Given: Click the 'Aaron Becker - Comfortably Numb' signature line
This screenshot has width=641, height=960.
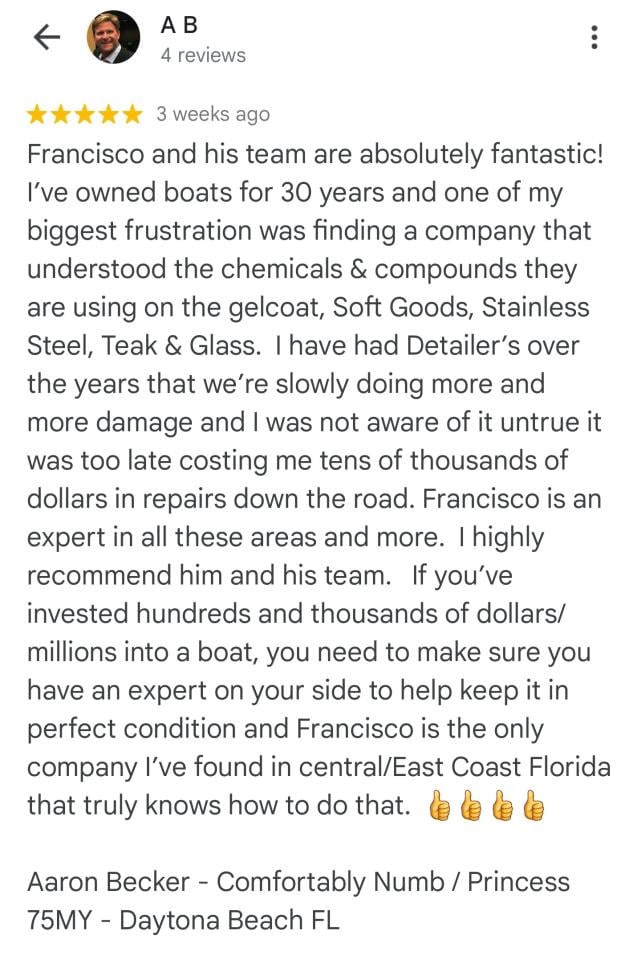Looking at the screenshot, I should point(298,882).
